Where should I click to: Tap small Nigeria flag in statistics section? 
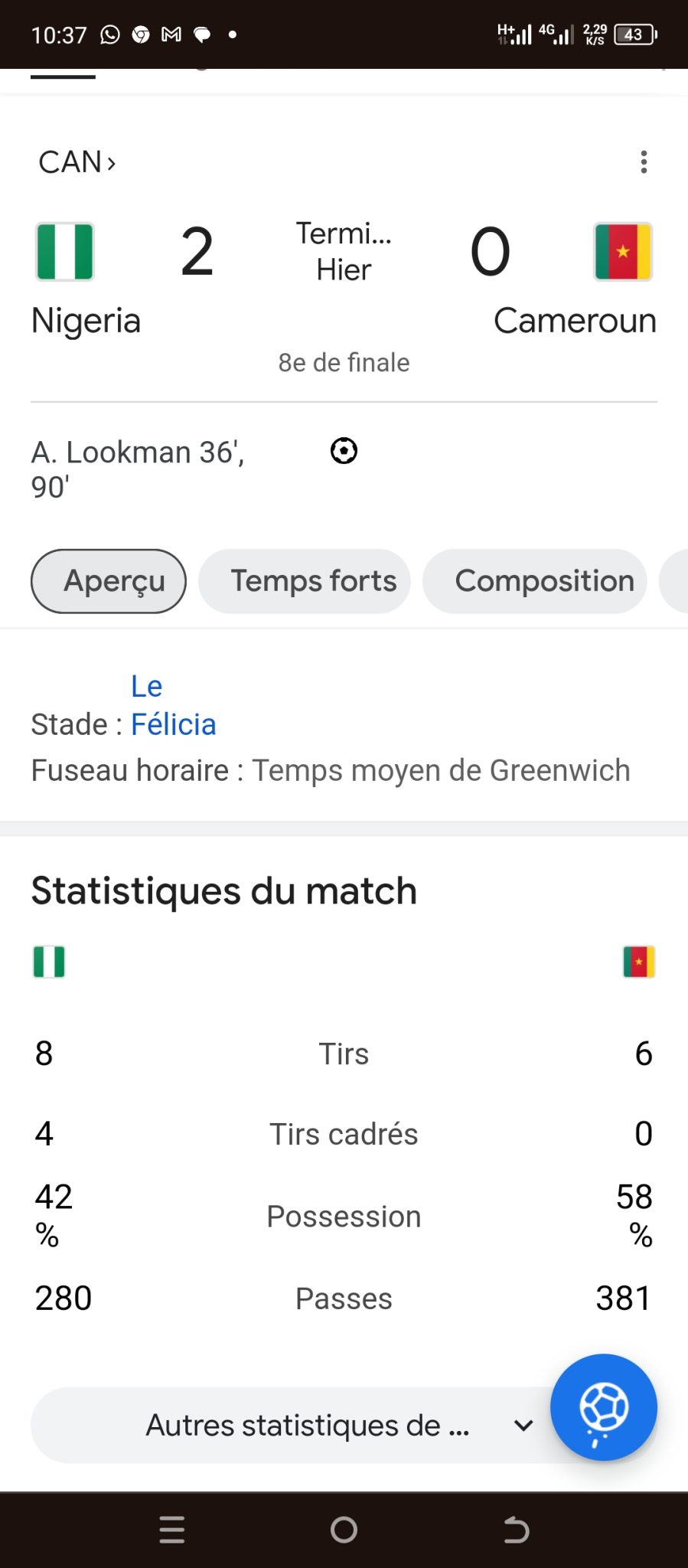tap(49, 962)
